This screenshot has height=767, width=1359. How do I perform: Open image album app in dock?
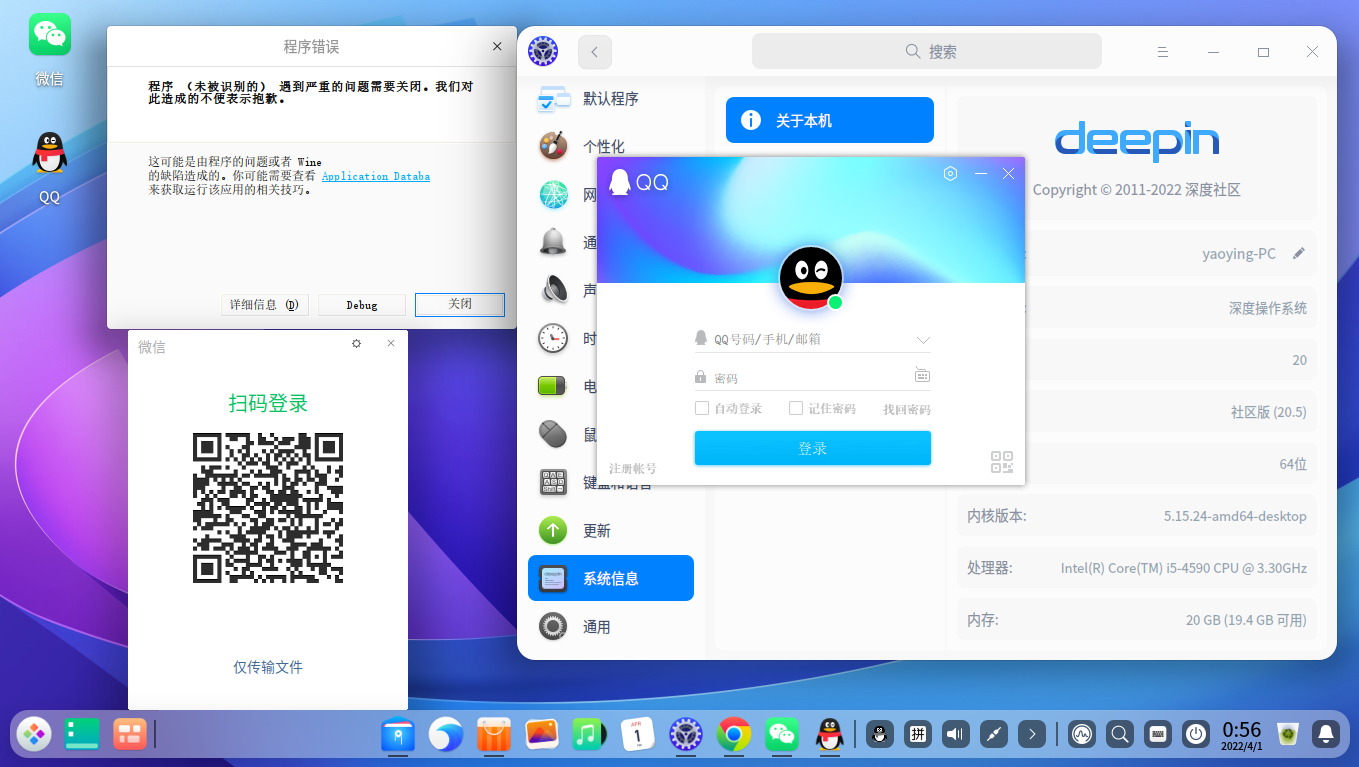pos(542,735)
